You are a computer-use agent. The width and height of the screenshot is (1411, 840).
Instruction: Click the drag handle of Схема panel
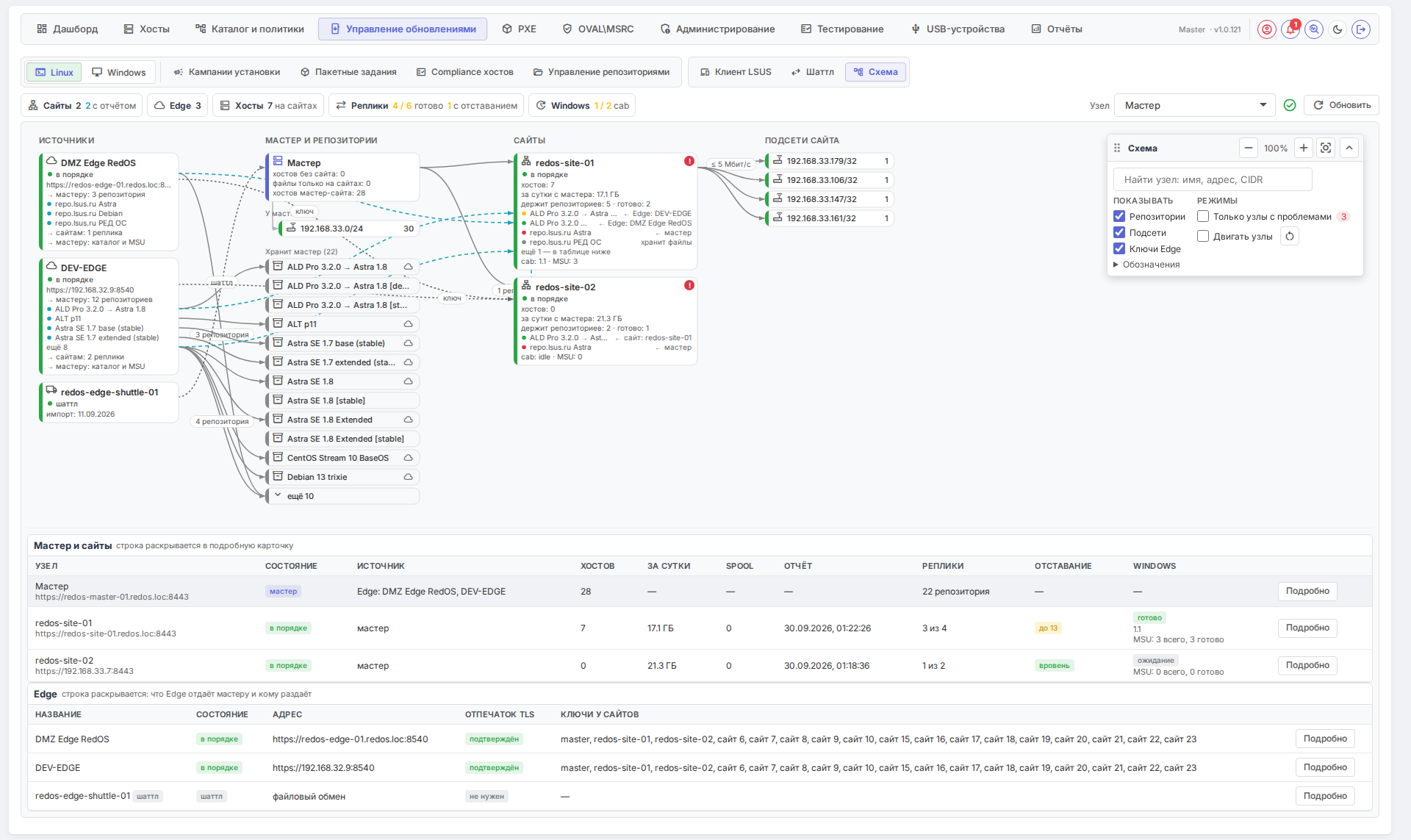coord(1117,148)
